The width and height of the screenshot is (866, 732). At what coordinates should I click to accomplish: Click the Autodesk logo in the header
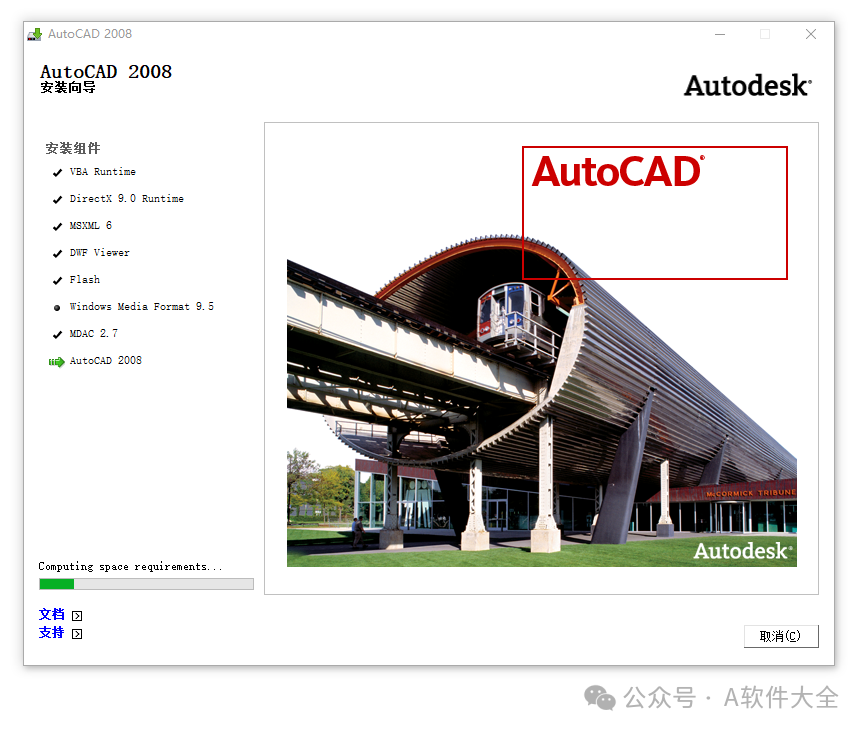[748, 86]
